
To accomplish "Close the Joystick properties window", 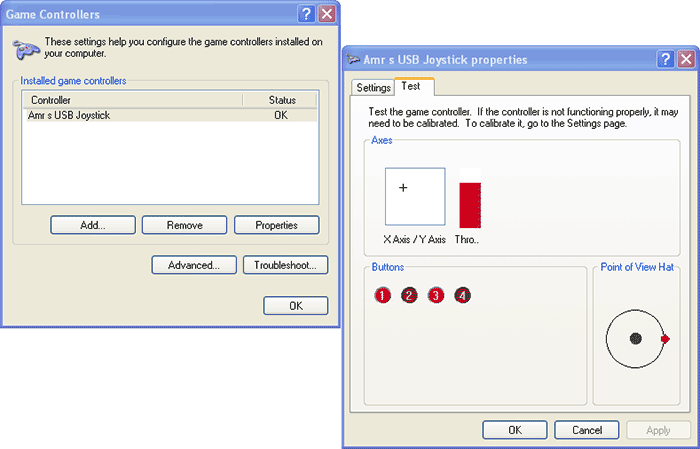I will pyautogui.click(x=686, y=59).
